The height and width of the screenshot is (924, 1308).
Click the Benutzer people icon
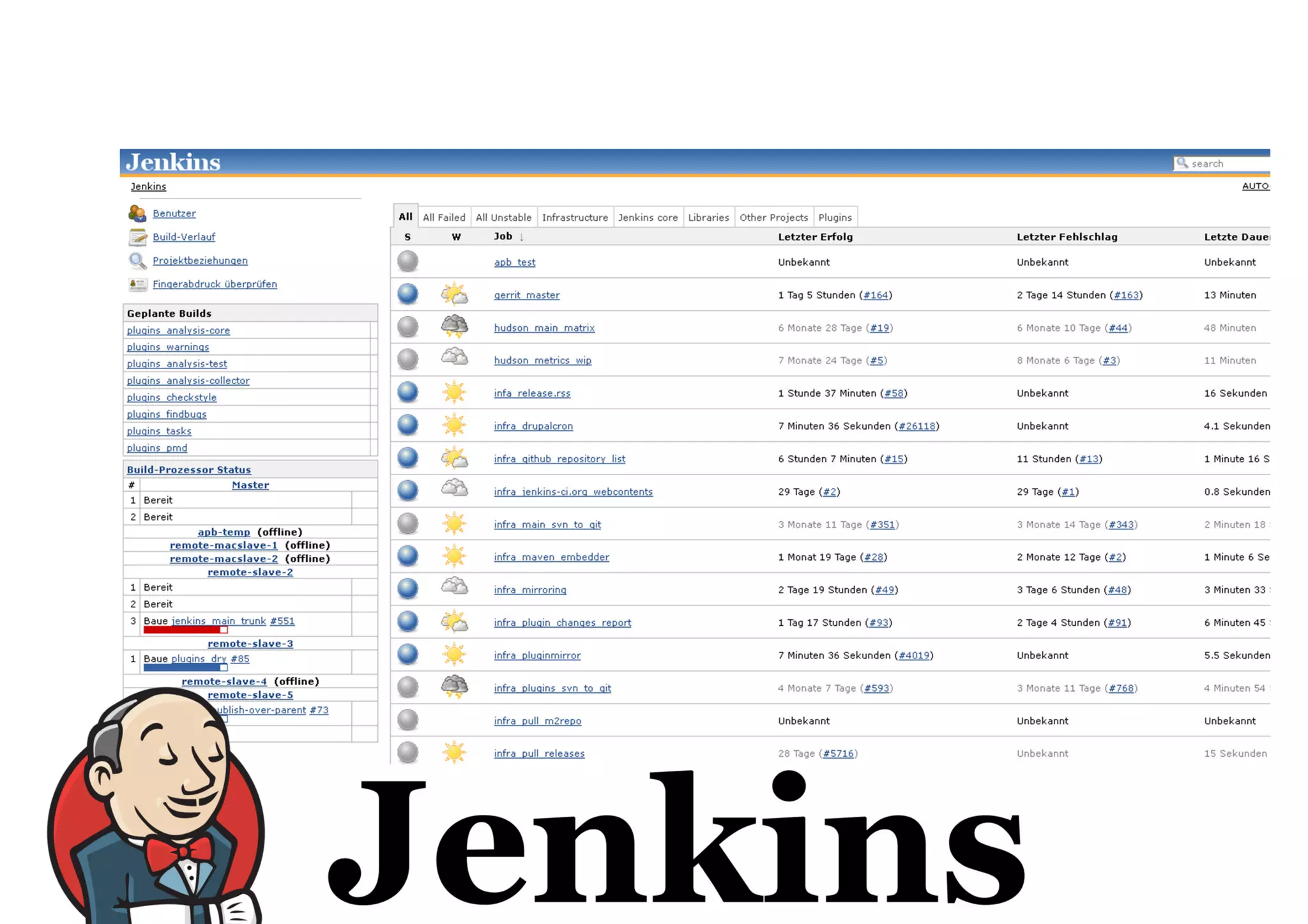click(x=137, y=213)
